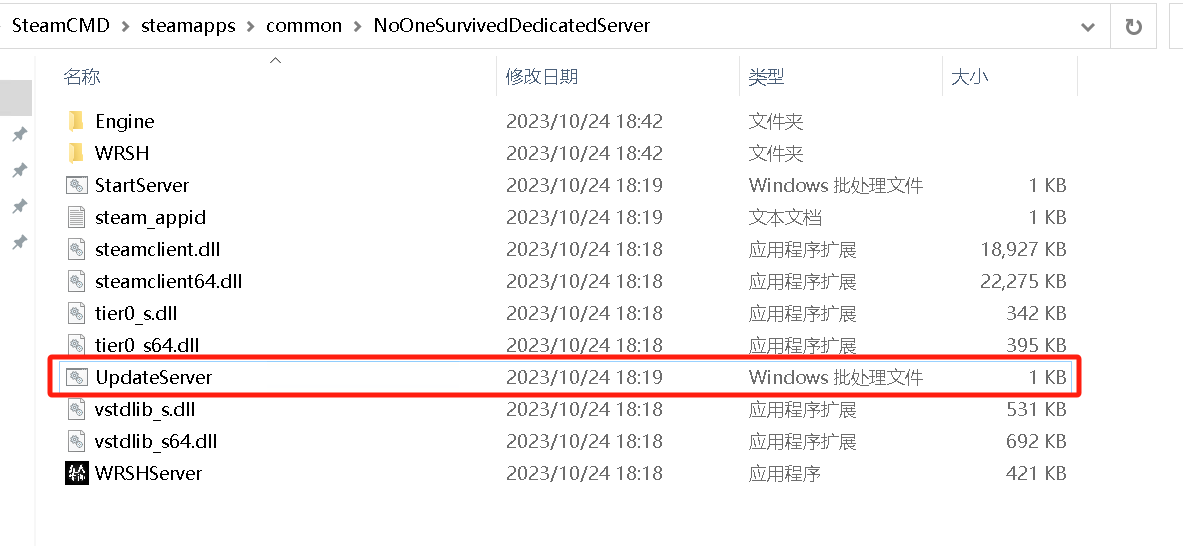Click the WRSH folder icon

77,153
